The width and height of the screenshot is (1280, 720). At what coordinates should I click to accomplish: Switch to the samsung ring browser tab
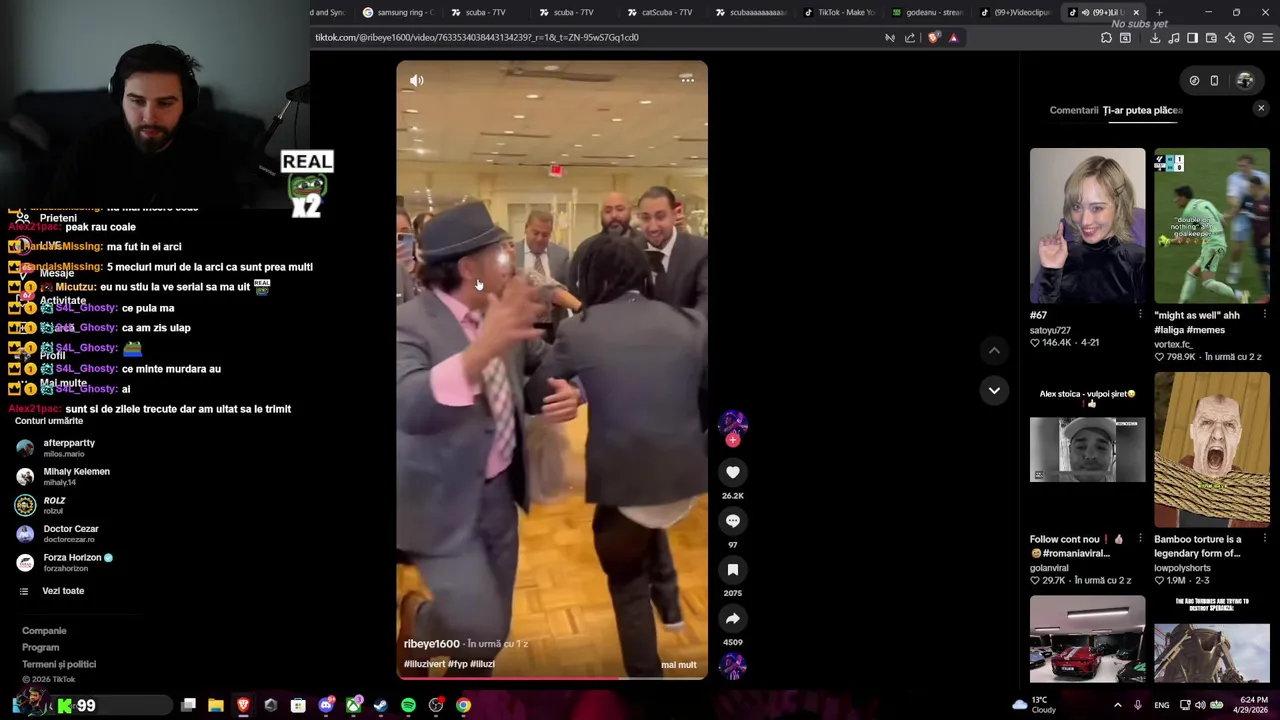tap(397, 12)
